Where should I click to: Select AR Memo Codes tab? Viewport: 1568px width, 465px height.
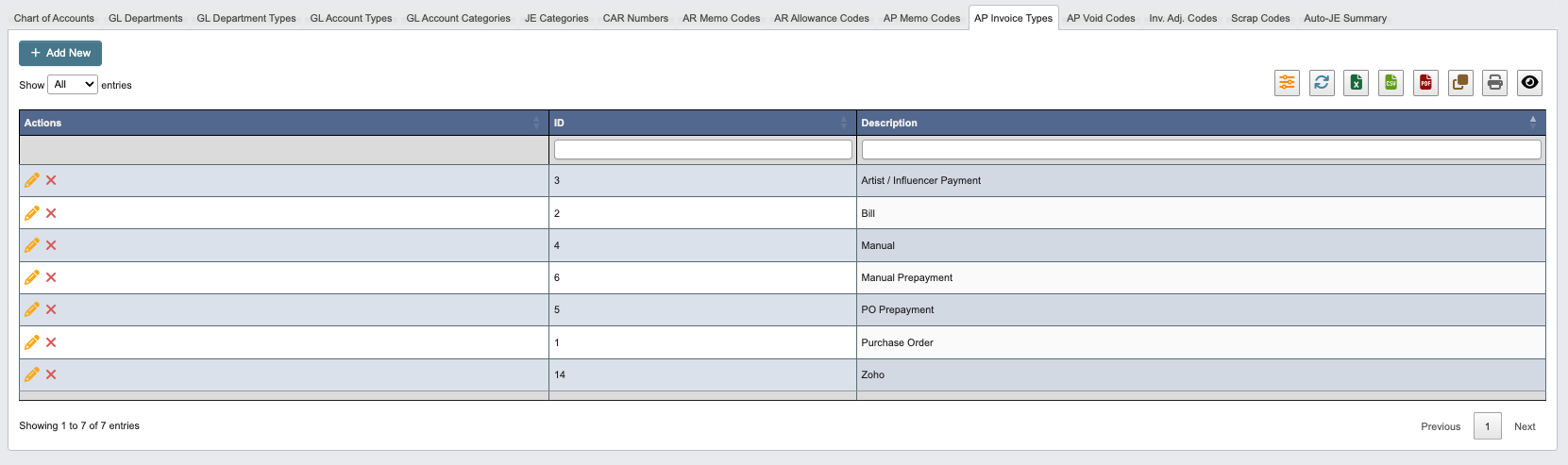coord(721,18)
